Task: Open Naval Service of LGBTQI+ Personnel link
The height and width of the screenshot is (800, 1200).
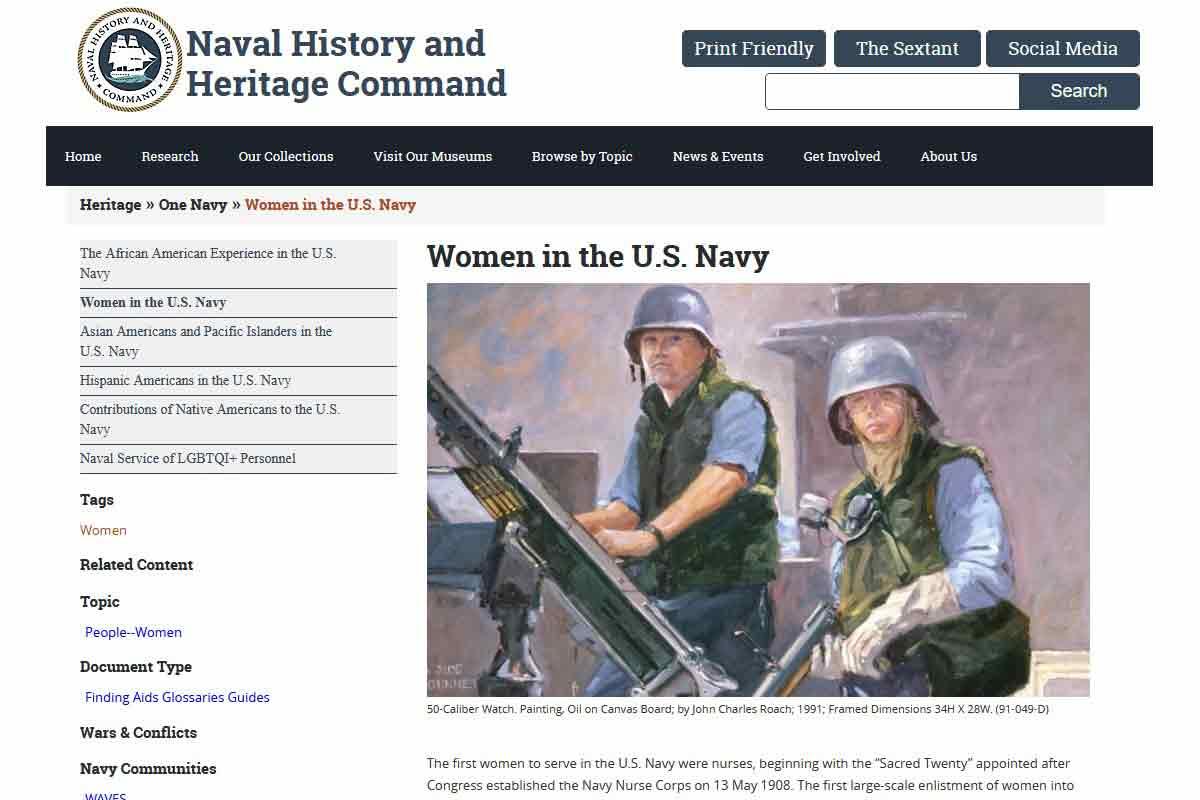Action: coord(188,458)
